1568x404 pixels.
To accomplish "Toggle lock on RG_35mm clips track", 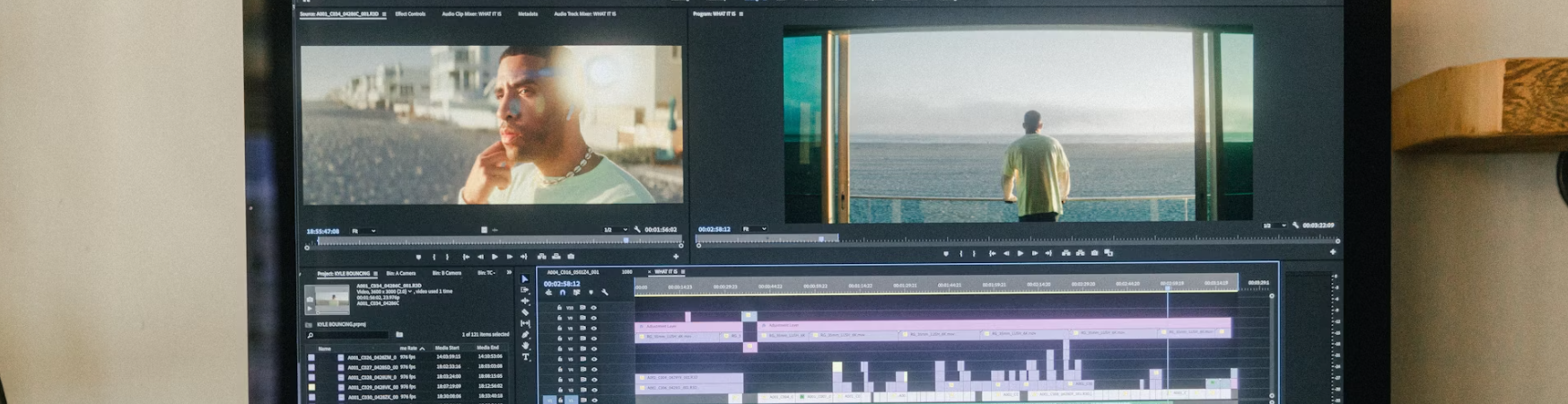I will pos(559,338).
